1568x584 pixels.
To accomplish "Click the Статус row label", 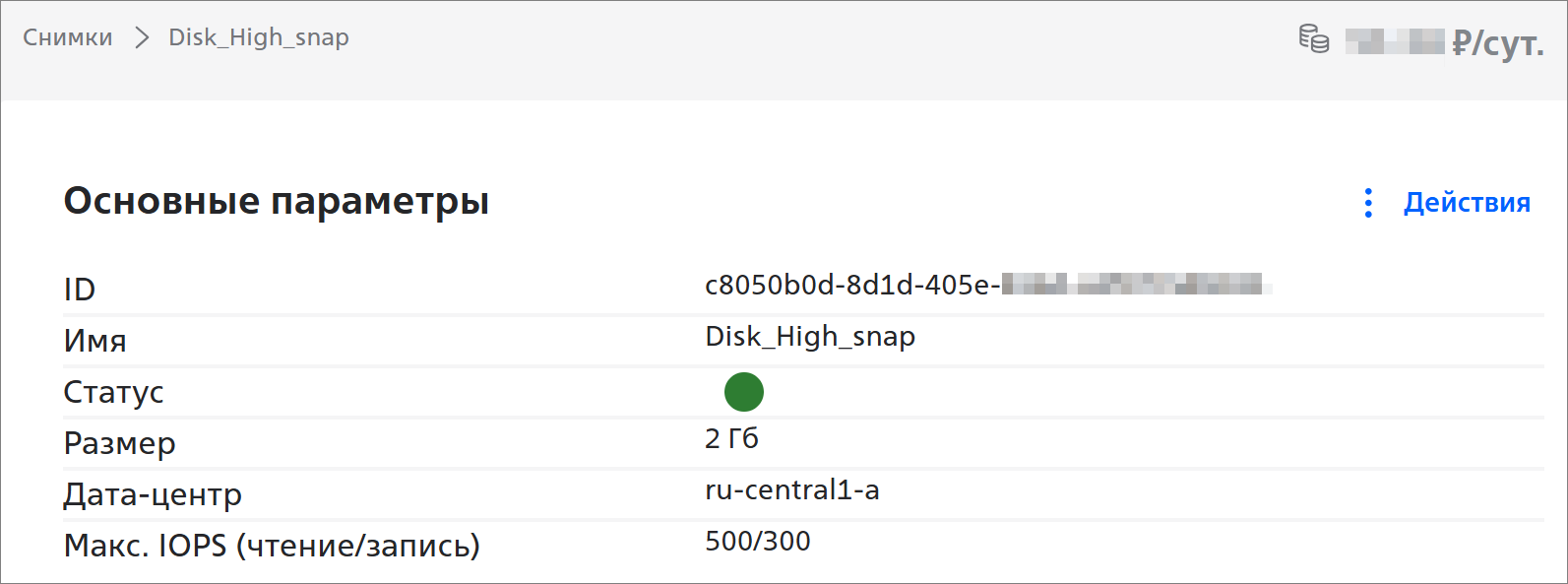I will [114, 392].
